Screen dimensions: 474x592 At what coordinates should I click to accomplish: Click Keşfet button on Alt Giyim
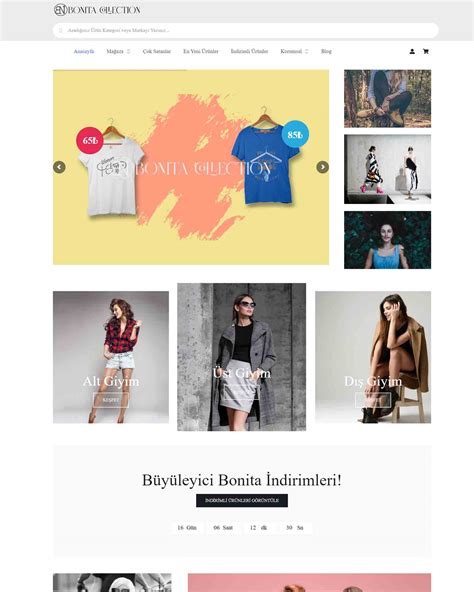pos(111,400)
